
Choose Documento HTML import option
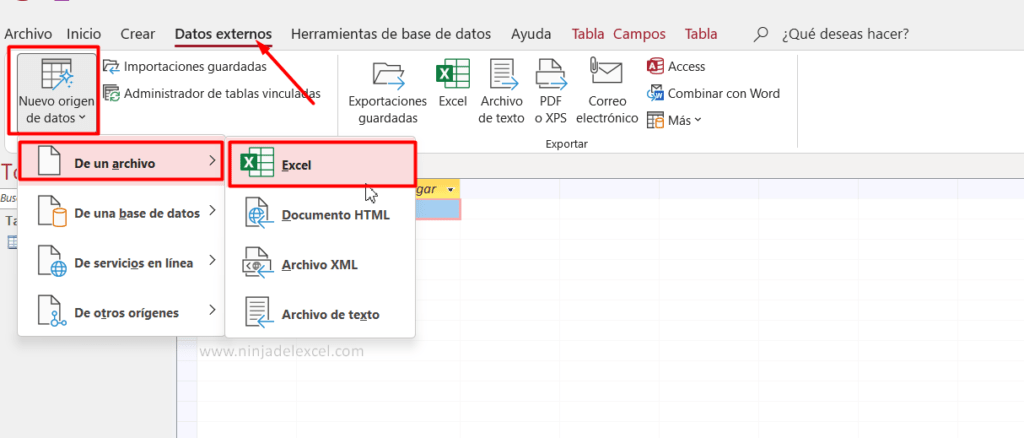[x=320, y=215]
